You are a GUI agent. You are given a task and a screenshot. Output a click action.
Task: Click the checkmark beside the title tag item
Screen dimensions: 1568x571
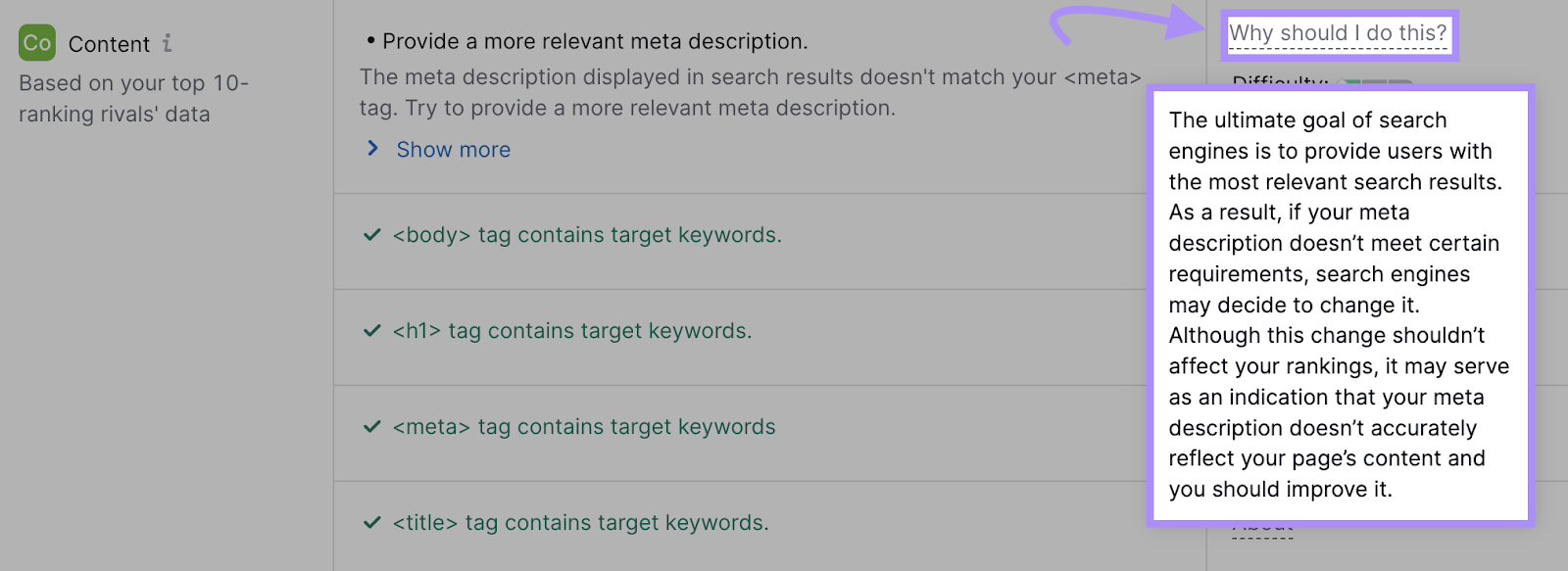pyautogui.click(x=372, y=523)
